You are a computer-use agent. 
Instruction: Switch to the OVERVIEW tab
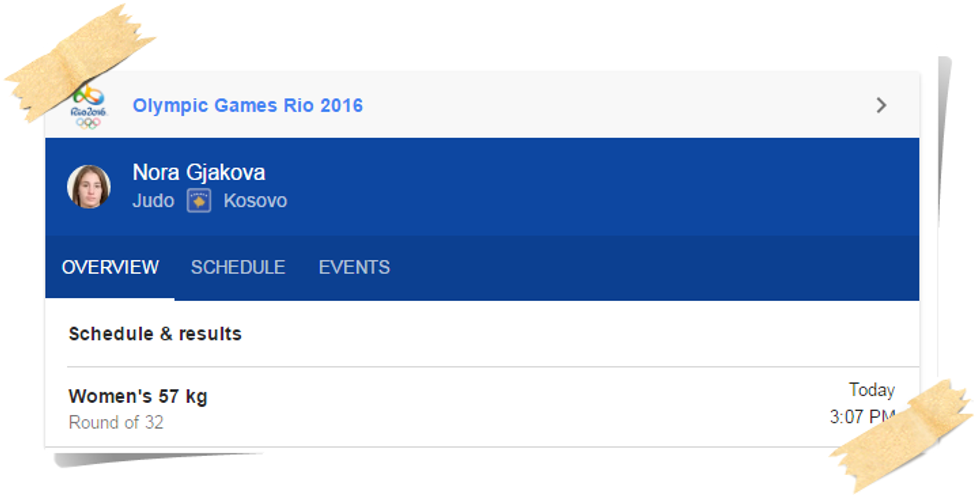click(110, 267)
